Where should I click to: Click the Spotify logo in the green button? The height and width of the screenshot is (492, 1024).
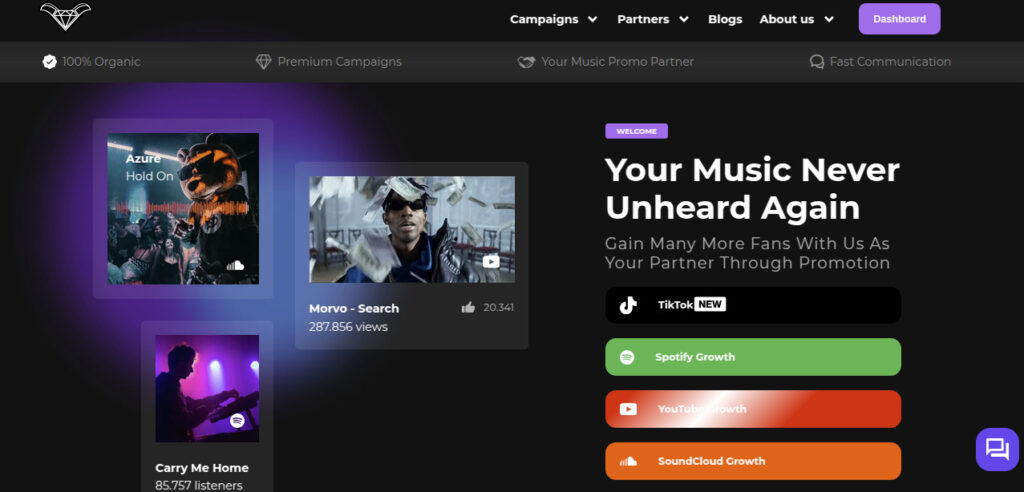point(627,357)
